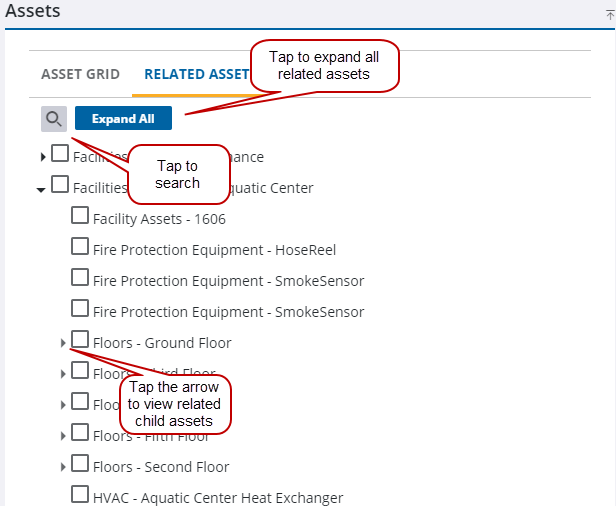Click the magnifier search icon
The width and height of the screenshot is (616, 506).
tap(54, 119)
